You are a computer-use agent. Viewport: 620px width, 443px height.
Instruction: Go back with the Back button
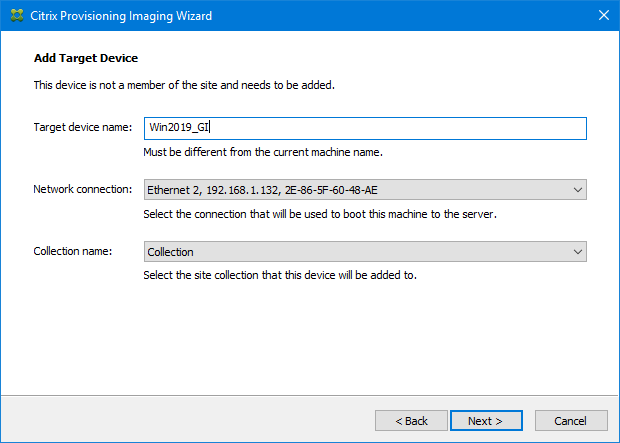point(411,421)
